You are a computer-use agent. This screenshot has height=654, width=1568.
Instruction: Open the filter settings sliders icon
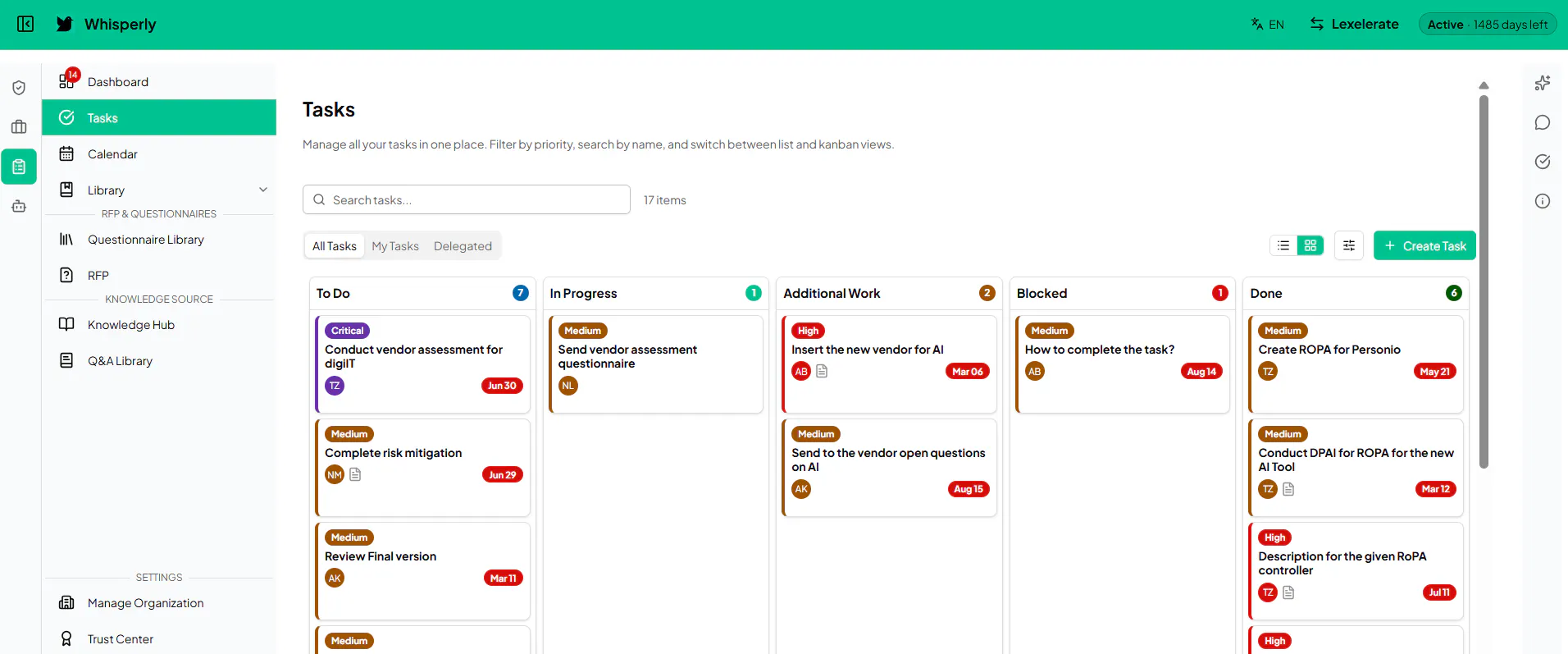tap(1349, 245)
